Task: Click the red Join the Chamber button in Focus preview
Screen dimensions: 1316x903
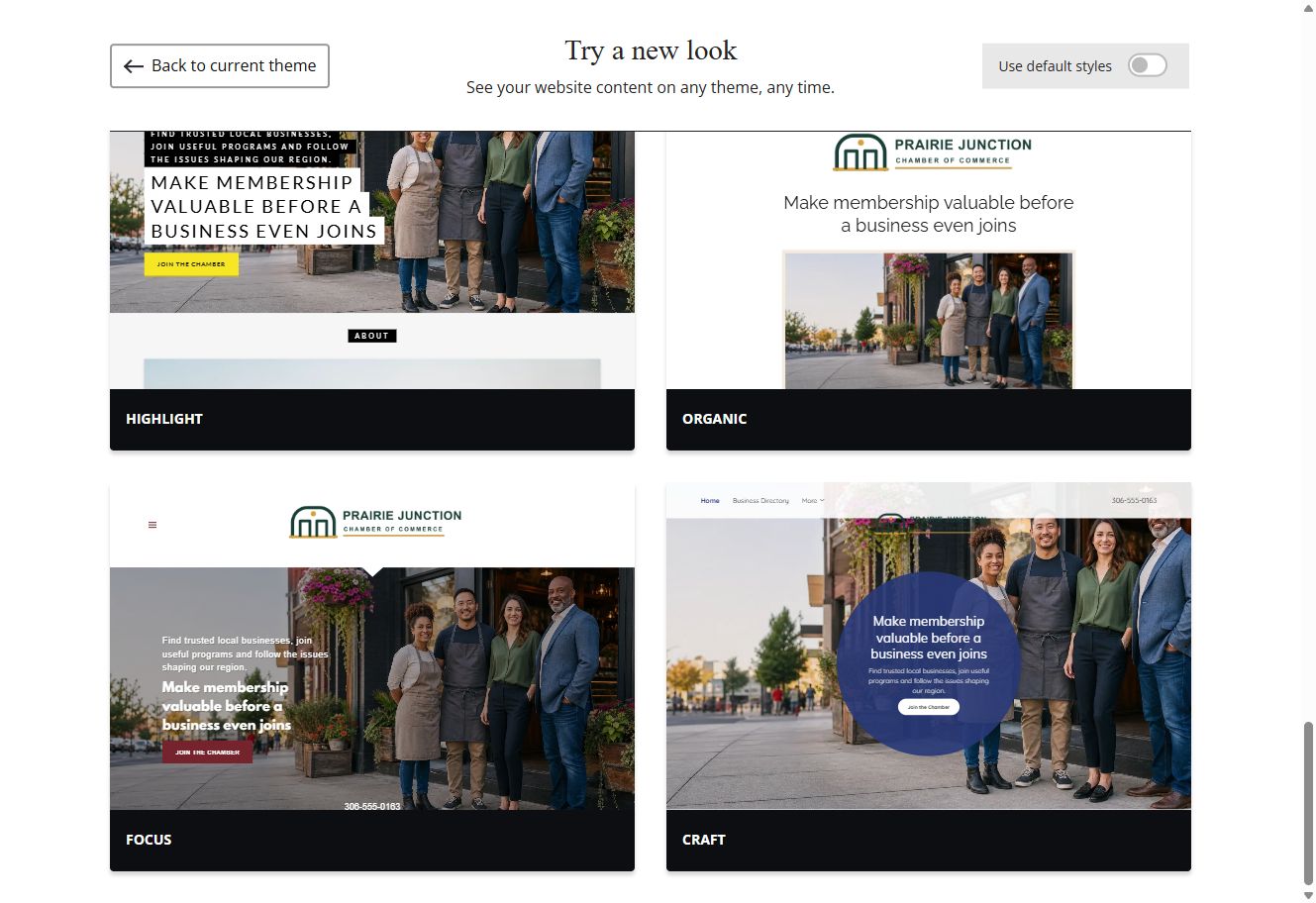Action: 207,752
